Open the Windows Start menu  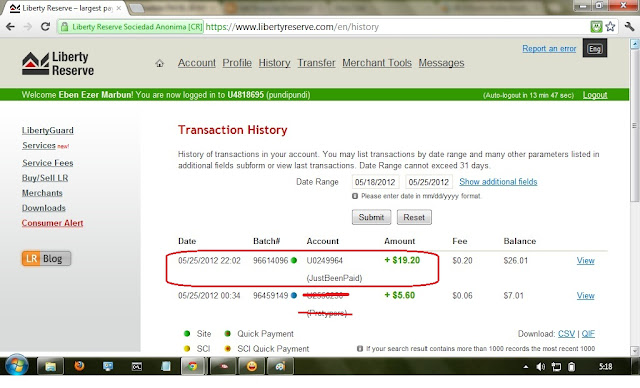17,366
